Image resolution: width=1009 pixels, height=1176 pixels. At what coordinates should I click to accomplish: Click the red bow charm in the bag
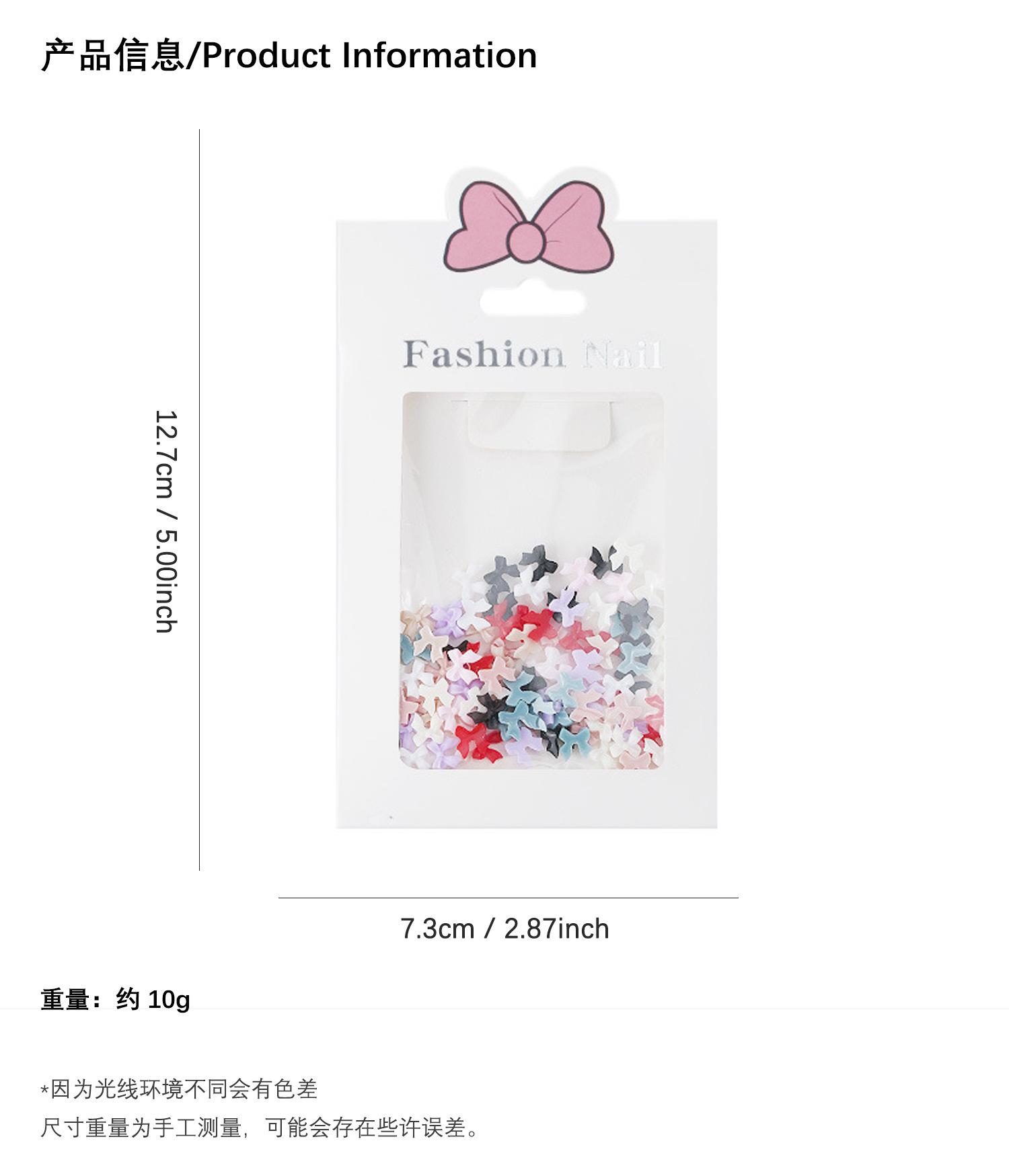[x=478, y=739]
